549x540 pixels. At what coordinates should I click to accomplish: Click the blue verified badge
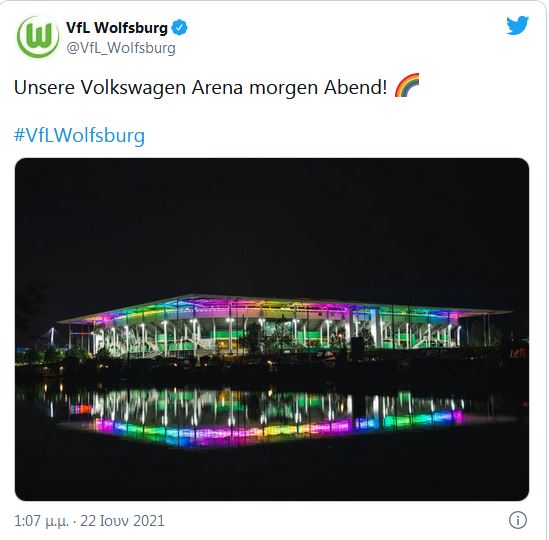point(179,28)
